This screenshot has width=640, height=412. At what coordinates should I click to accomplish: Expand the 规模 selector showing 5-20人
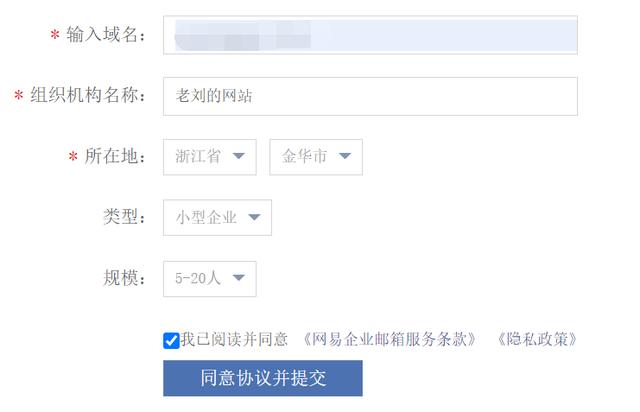(x=210, y=279)
